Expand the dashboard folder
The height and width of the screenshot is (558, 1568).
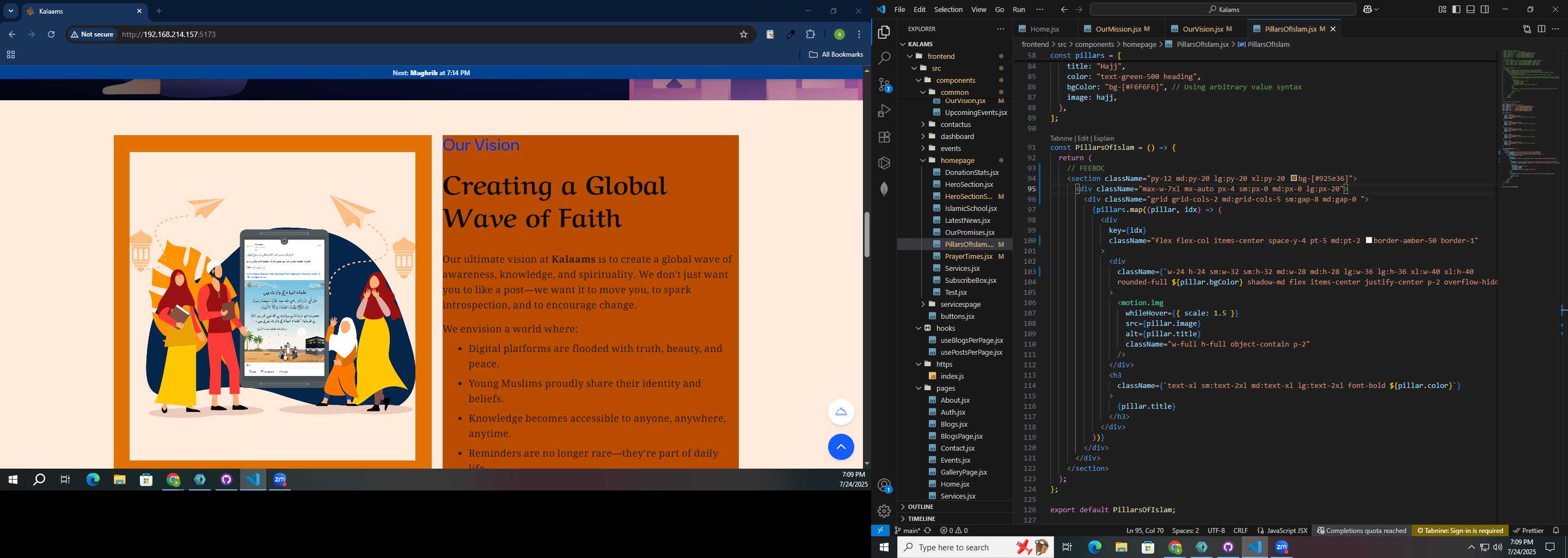pyautogui.click(x=957, y=136)
